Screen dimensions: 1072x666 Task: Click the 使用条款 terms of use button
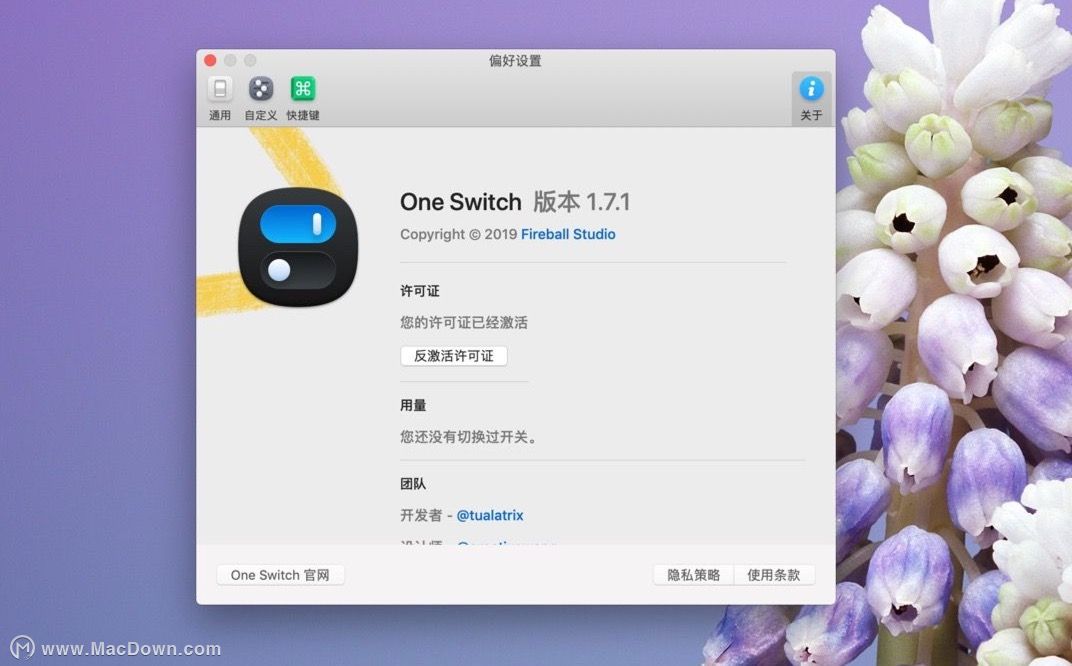coord(774,575)
